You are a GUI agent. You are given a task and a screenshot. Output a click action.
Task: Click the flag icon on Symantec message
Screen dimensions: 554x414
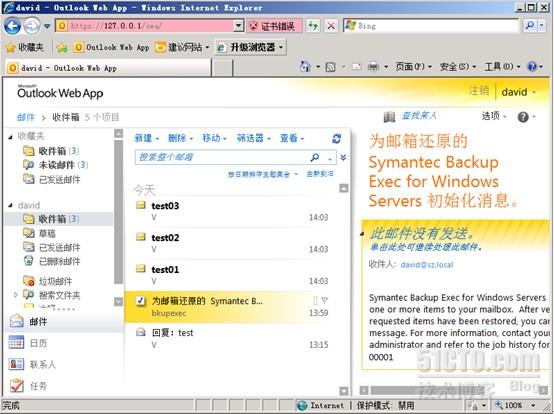pyautogui.click(x=324, y=301)
